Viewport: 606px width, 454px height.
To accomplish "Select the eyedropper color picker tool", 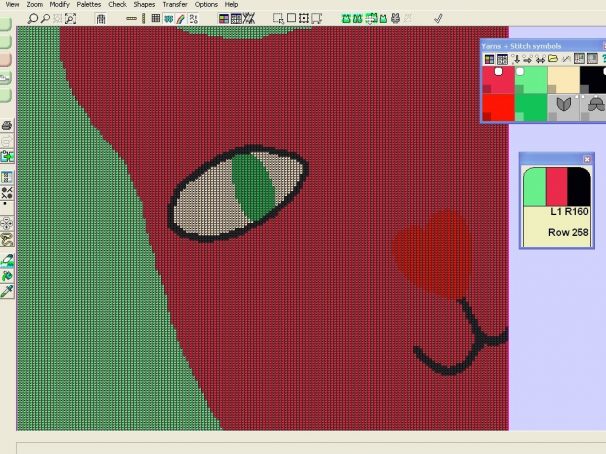I will click(x=7, y=290).
